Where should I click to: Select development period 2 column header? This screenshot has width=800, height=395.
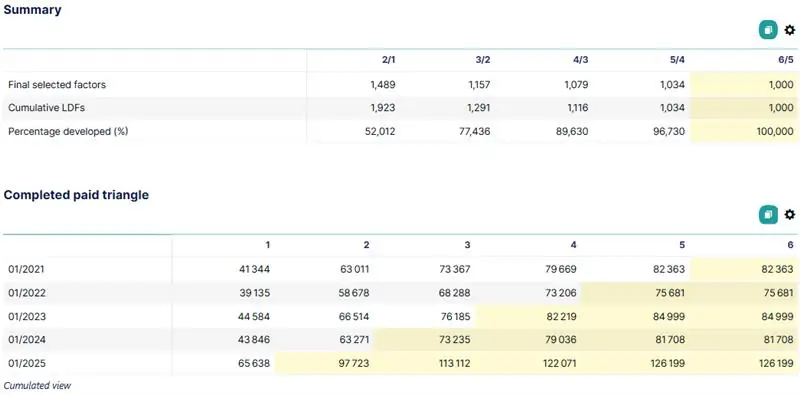366,245
